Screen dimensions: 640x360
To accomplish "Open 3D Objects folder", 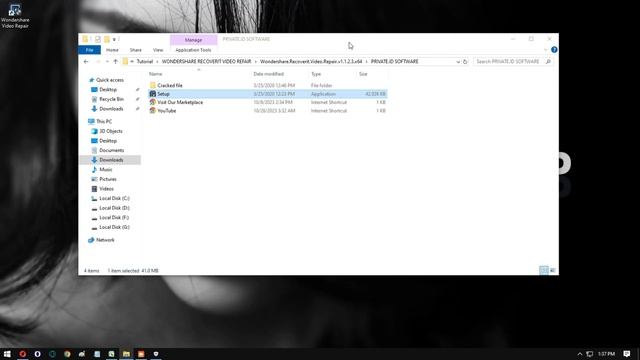I will click(x=111, y=131).
